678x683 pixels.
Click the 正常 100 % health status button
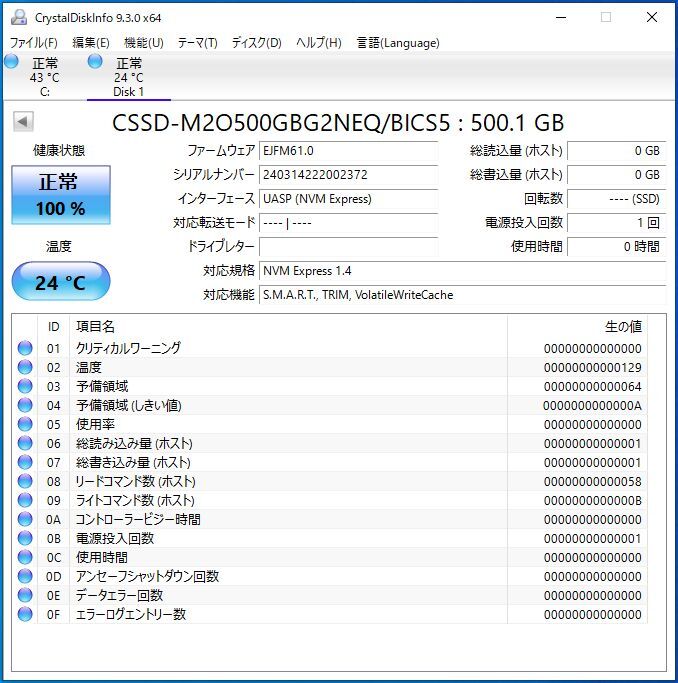[x=61, y=195]
